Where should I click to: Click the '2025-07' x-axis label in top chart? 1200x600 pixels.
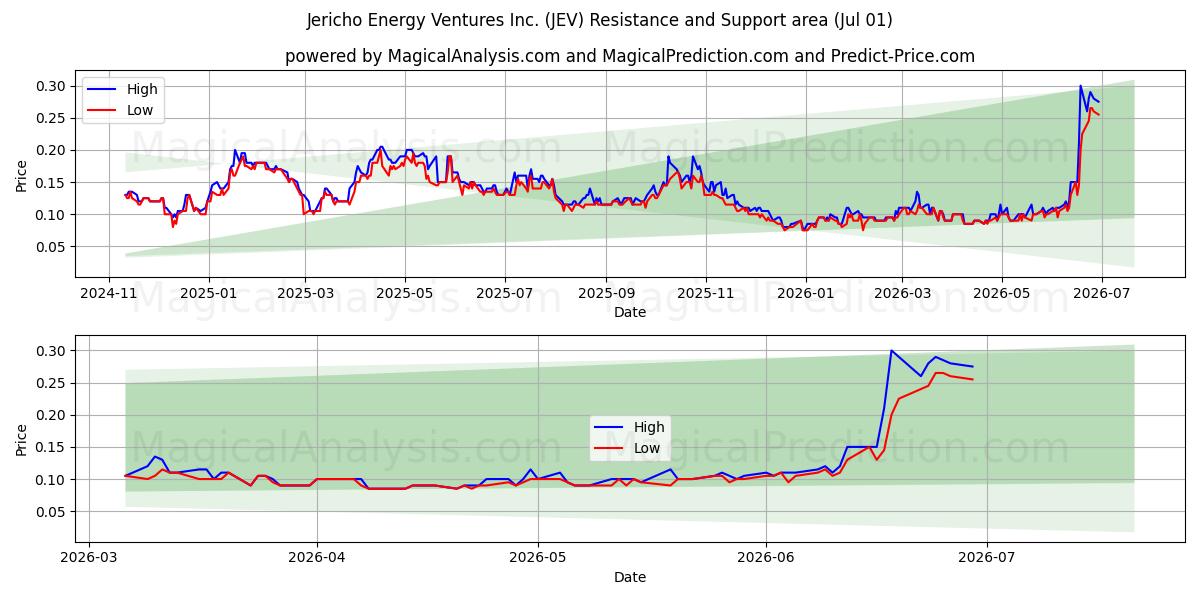[x=504, y=294]
